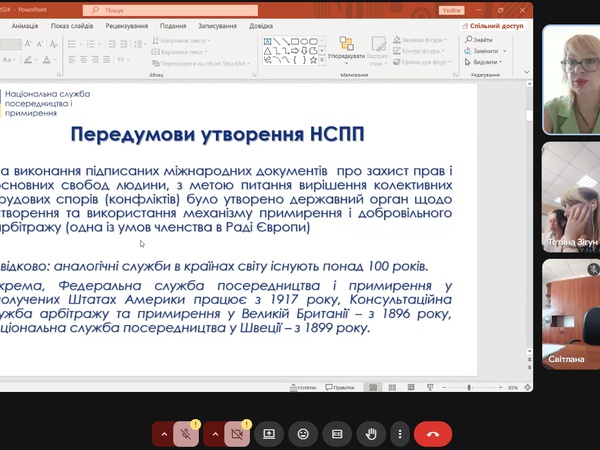600x450 pixels.
Task: Open font color picker
Action: coord(47,60)
